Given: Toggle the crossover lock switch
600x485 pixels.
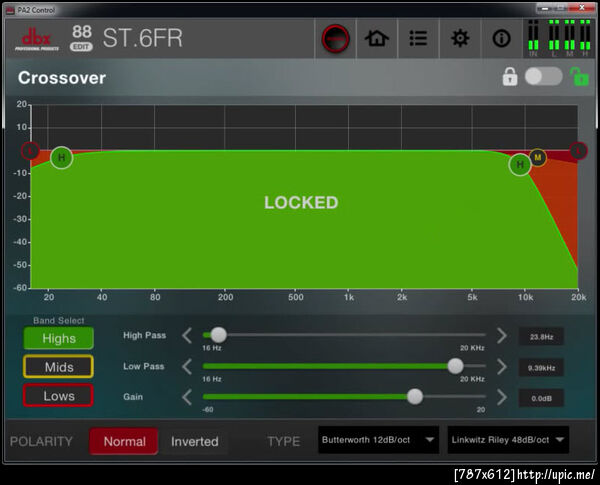Looking at the screenshot, I should [543, 77].
